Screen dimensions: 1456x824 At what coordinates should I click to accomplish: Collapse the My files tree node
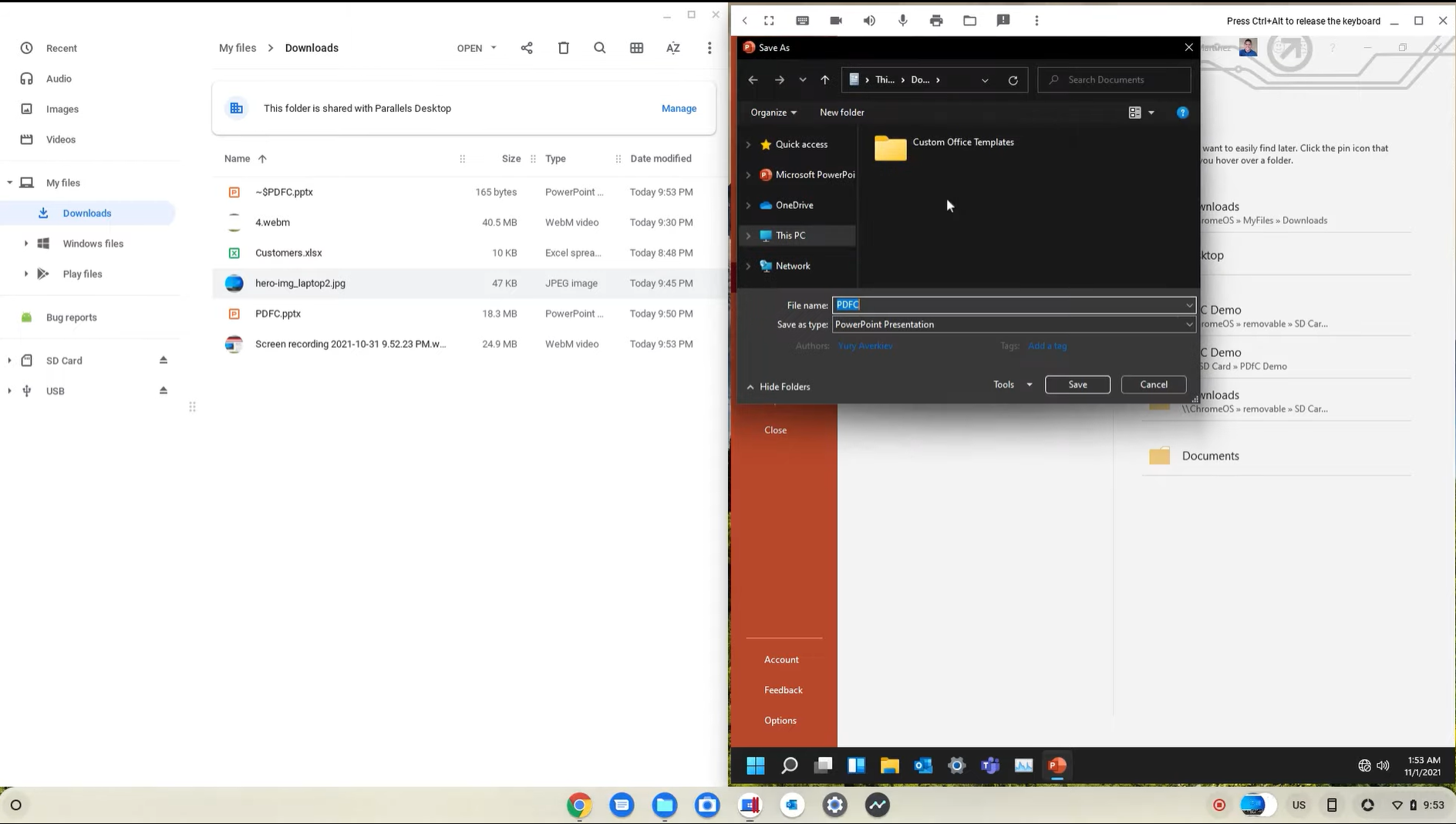[9, 183]
